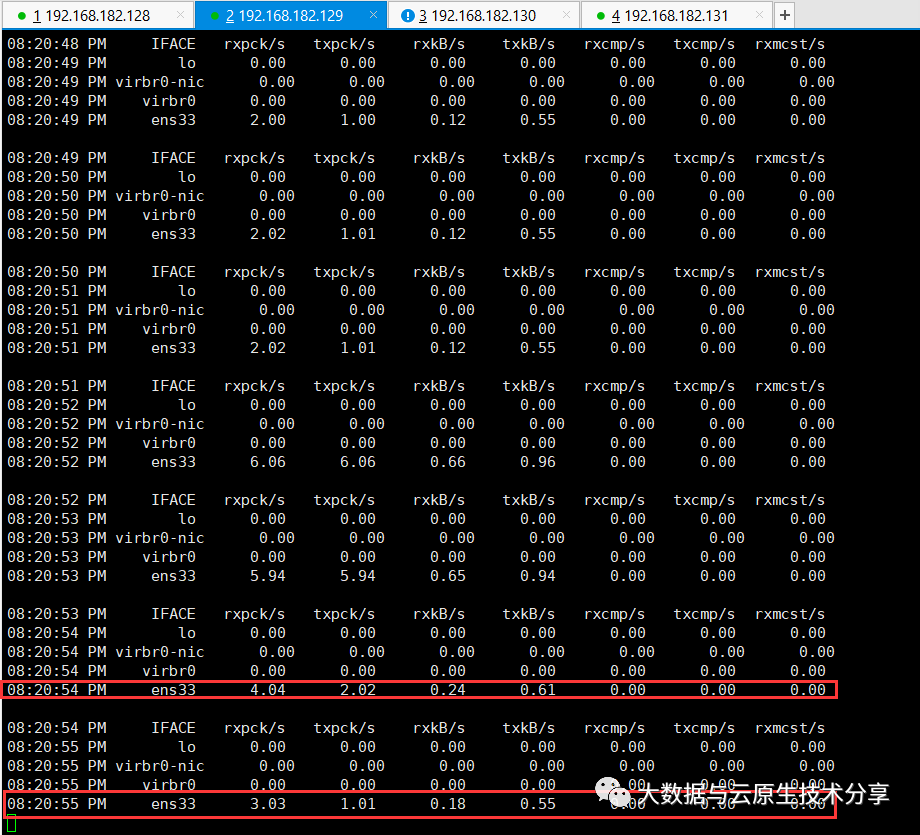Close the 192.168.182.128 tab

(x=180, y=15)
